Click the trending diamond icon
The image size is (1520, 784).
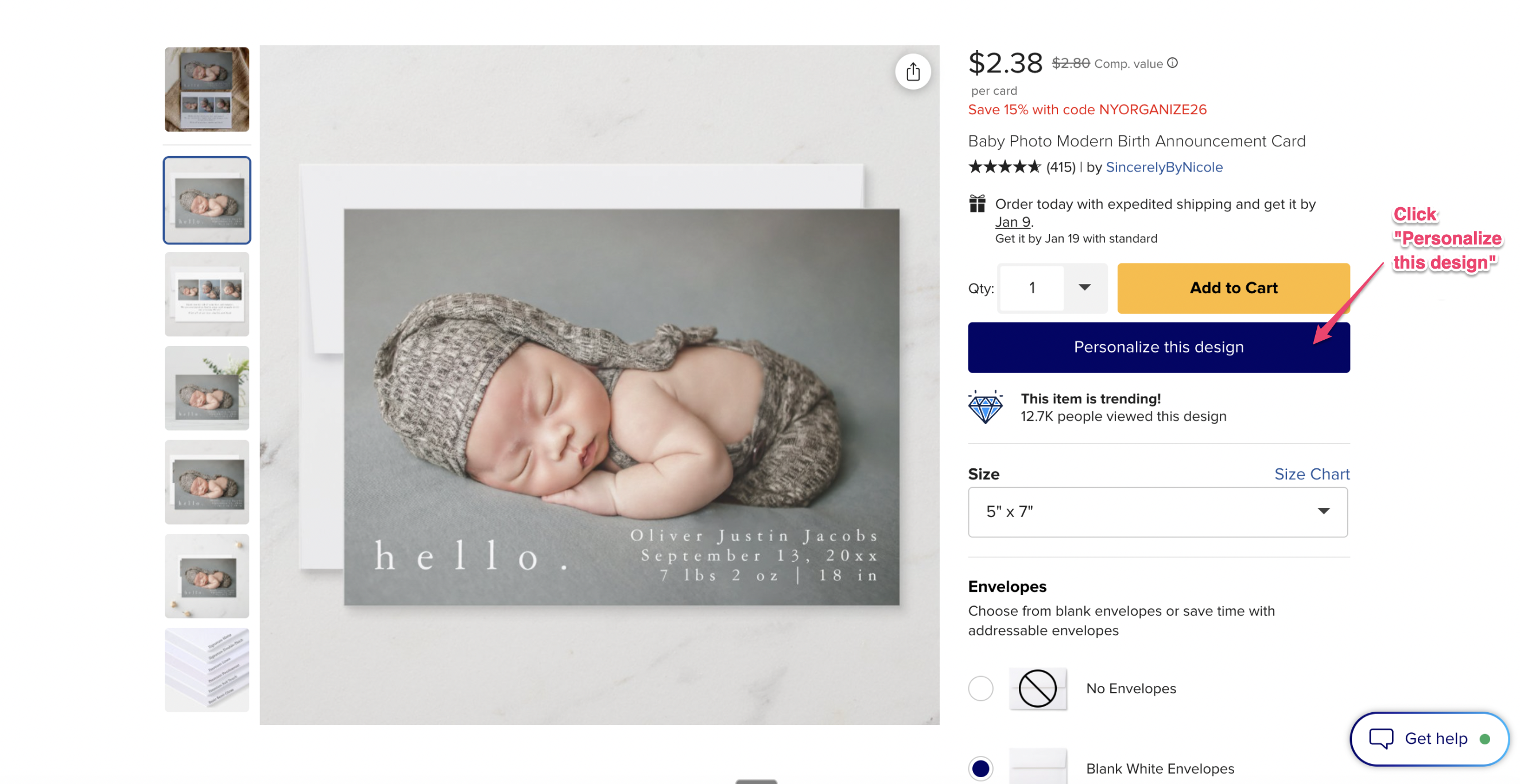[985, 406]
